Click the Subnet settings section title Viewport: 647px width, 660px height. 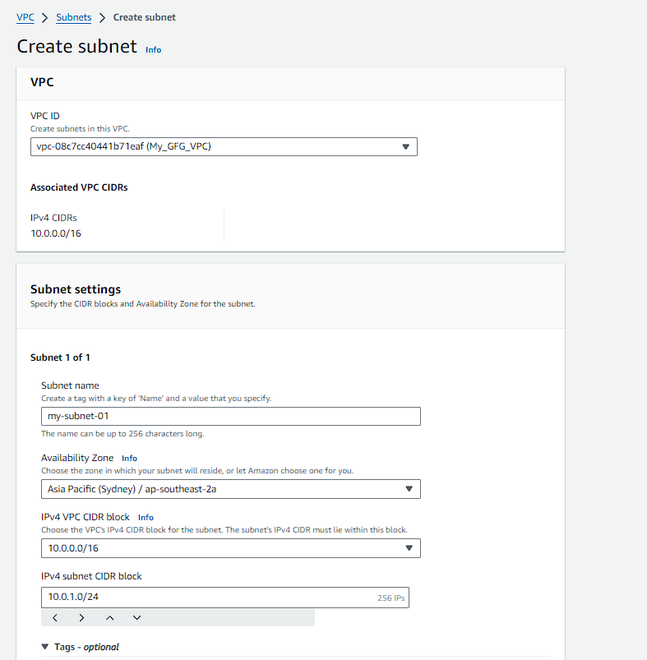[76, 290]
